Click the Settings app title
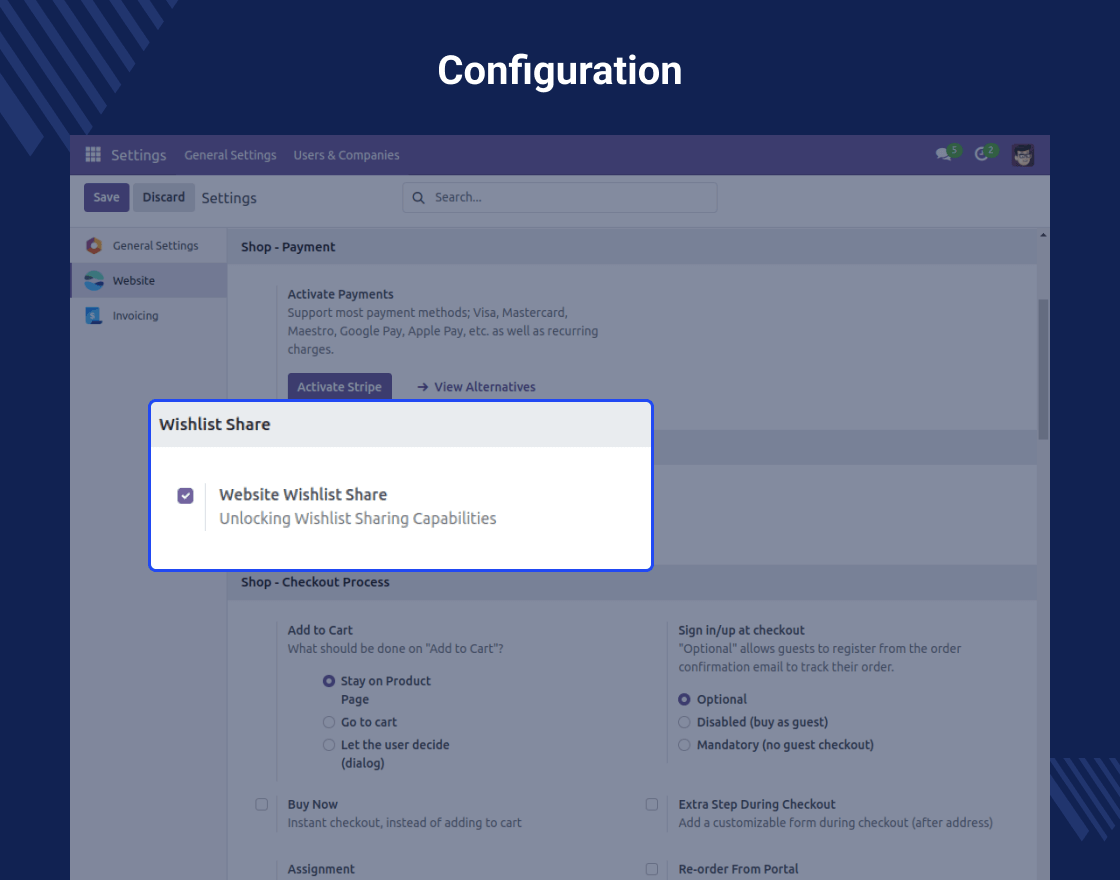 pyautogui.click(x=139, y=155)
